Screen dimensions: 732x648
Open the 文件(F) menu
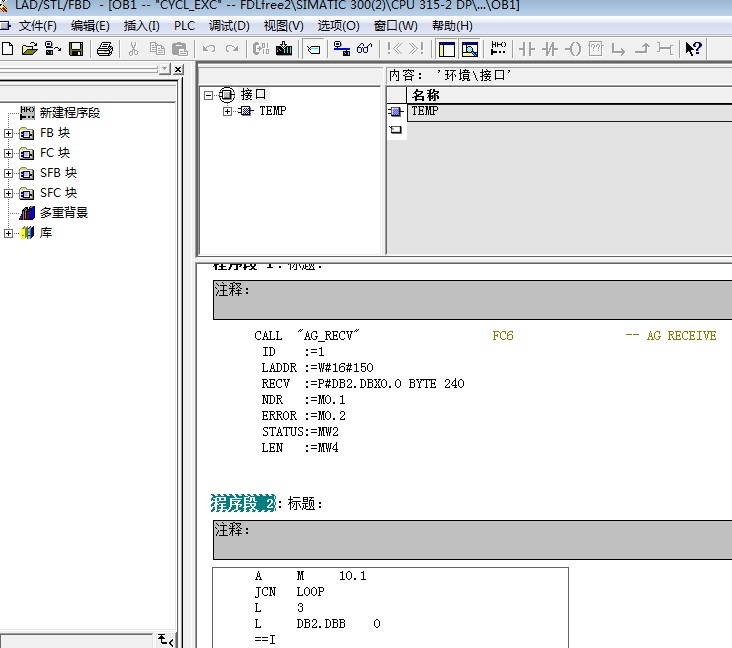pyautogui.click(x=37, y=26)
